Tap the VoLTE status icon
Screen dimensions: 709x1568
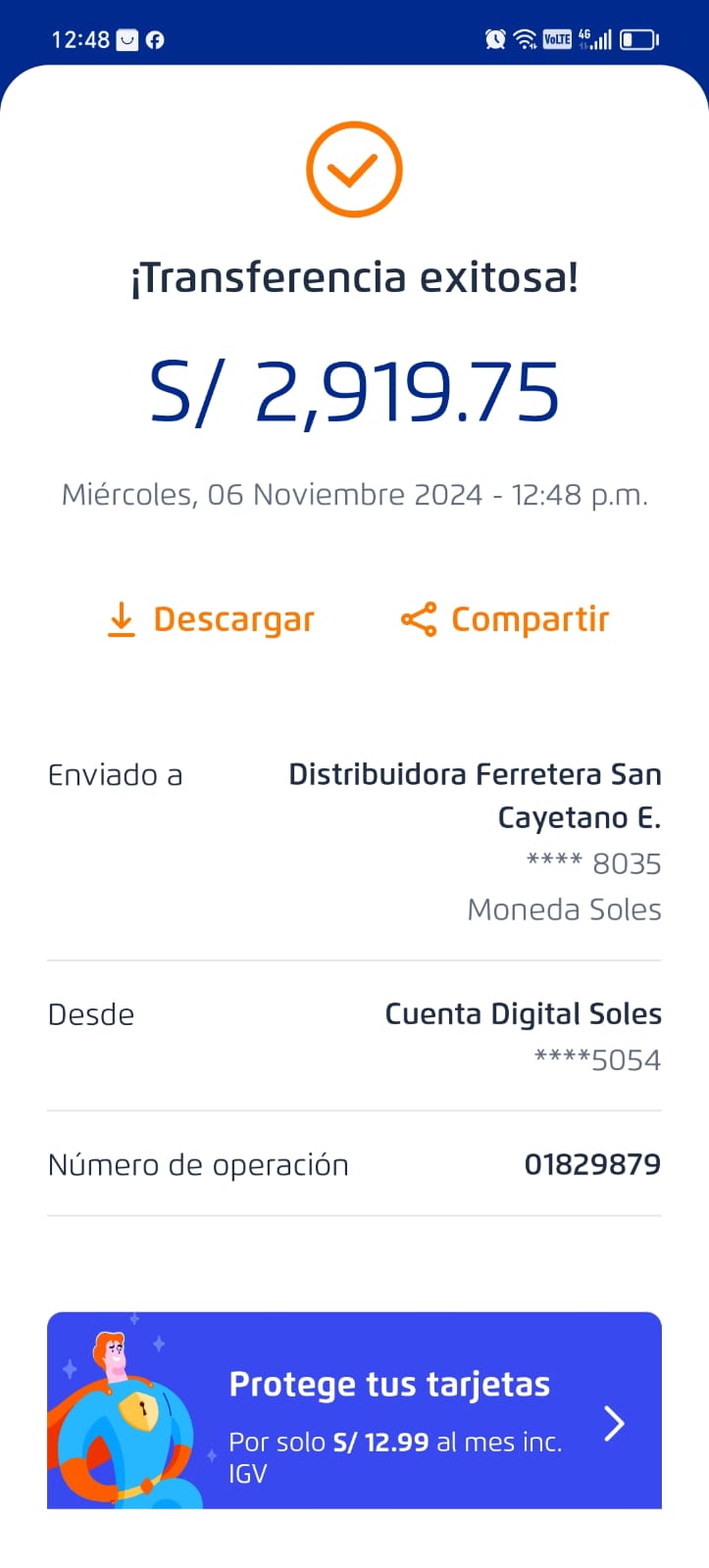pos(557,39)
